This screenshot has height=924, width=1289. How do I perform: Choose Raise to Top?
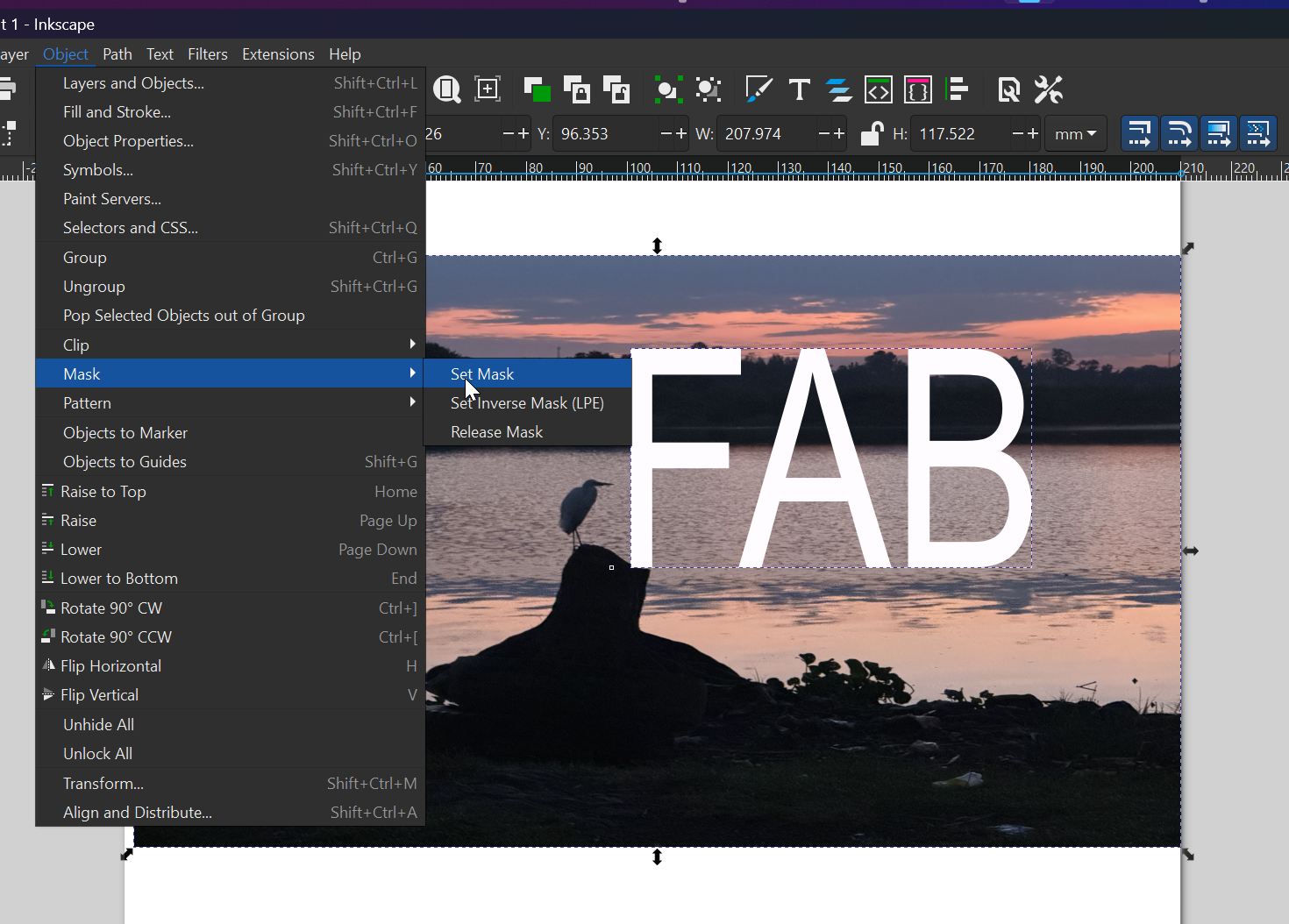click(x=231, y=492)
